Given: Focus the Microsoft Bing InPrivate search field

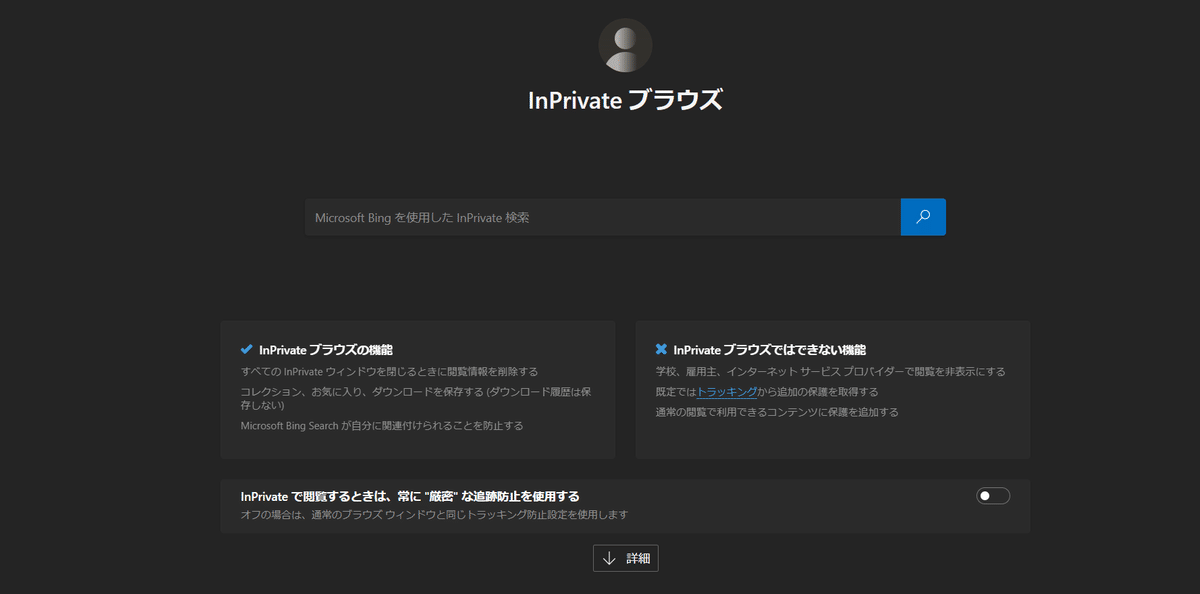Looking at the screenshot, I should (603, 217).
